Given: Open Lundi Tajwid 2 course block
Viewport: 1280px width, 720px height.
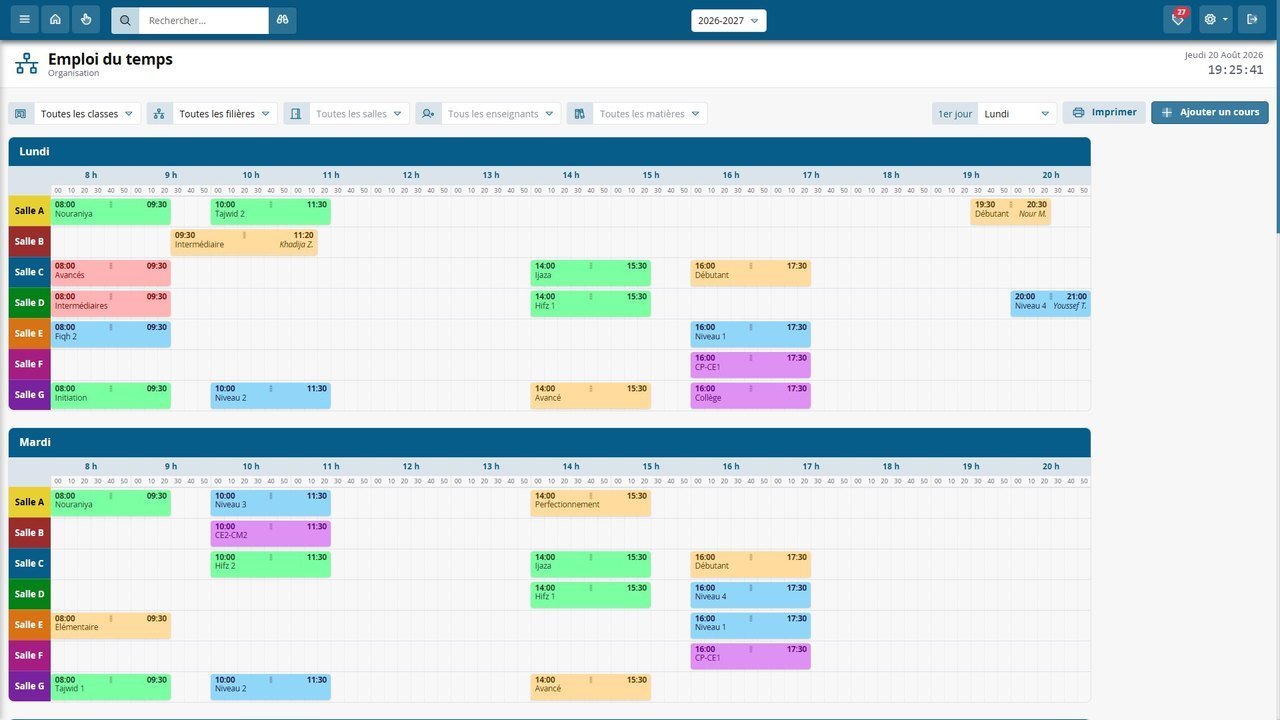Looking at the screenshot, I should click(x=270, y=211).
